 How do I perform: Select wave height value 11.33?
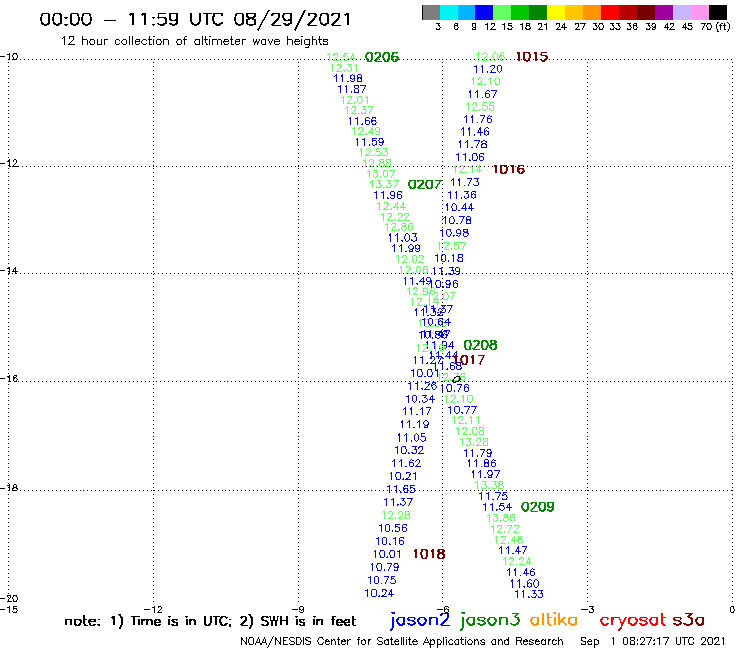tap(529, 594)
